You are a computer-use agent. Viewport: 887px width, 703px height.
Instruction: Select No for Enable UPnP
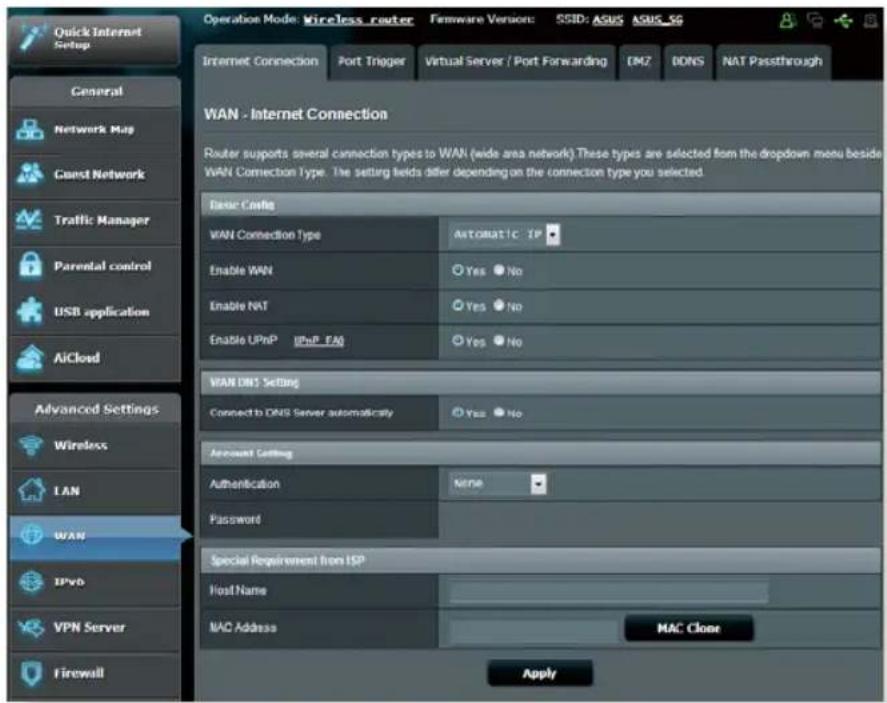tap(499, 340)
